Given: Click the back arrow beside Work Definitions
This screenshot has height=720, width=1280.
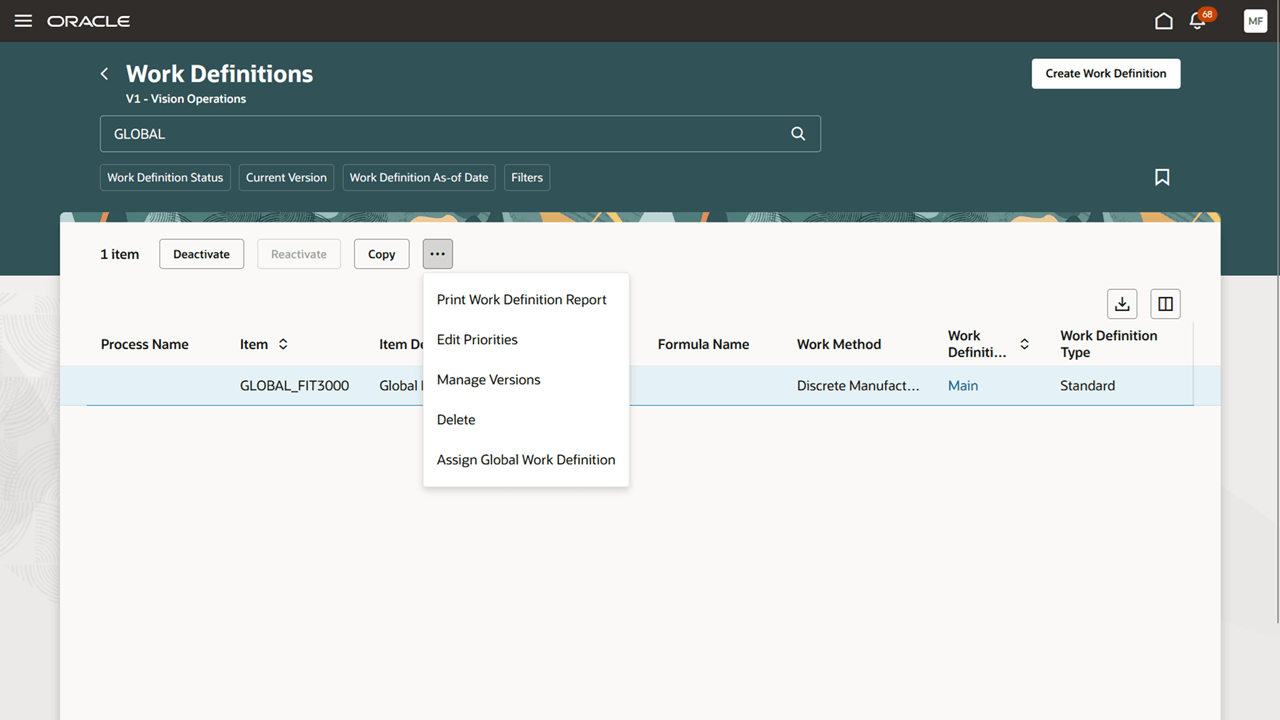Looking at the screenshot, I should click(x=105, y=74).
